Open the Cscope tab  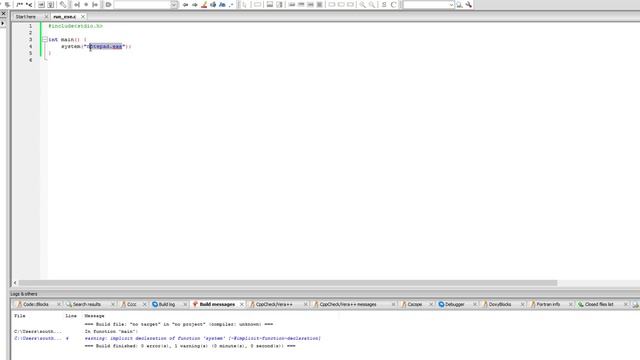(x=414, y=304)
